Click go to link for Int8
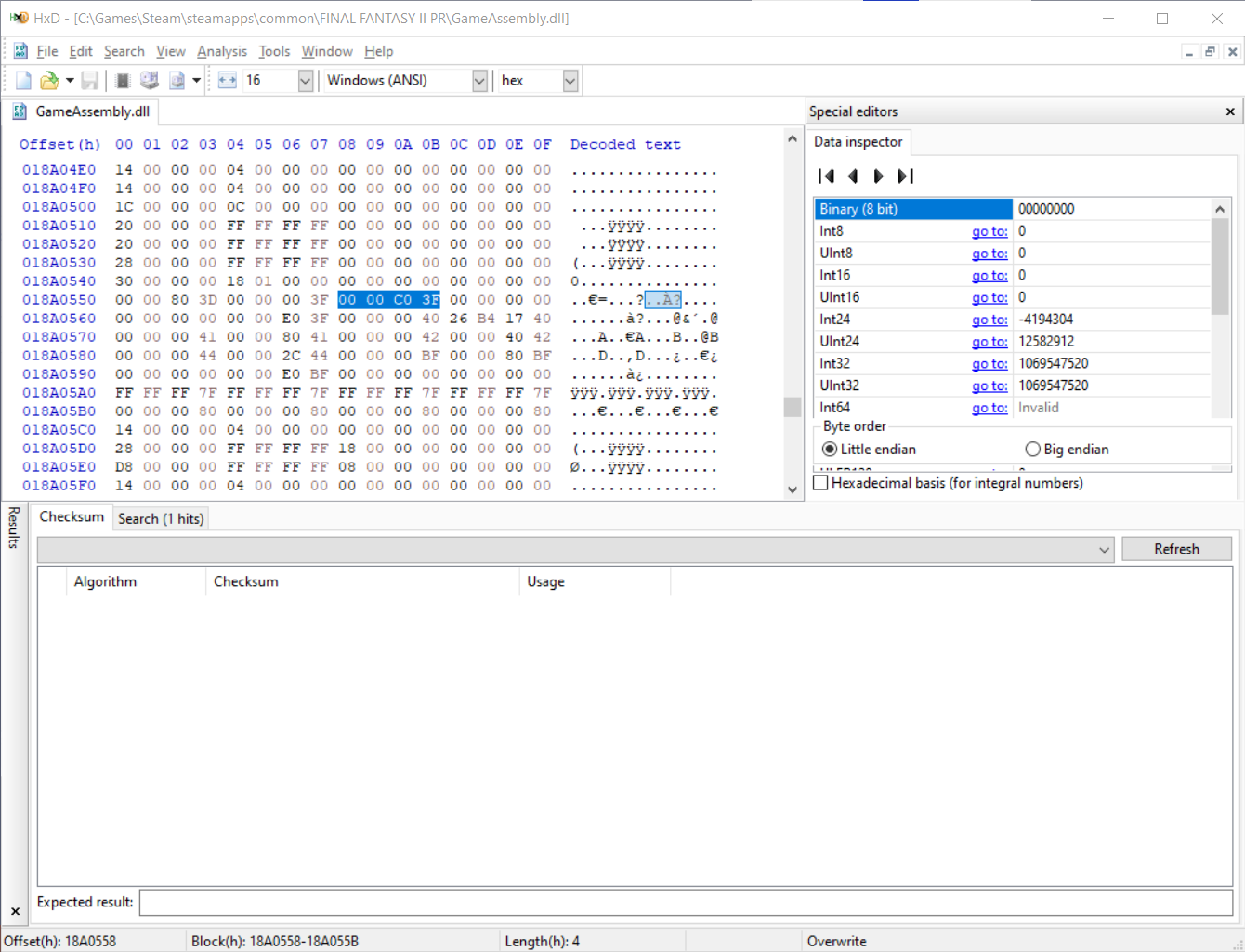This screenshot has height=952, width=1245. [989, 231]
